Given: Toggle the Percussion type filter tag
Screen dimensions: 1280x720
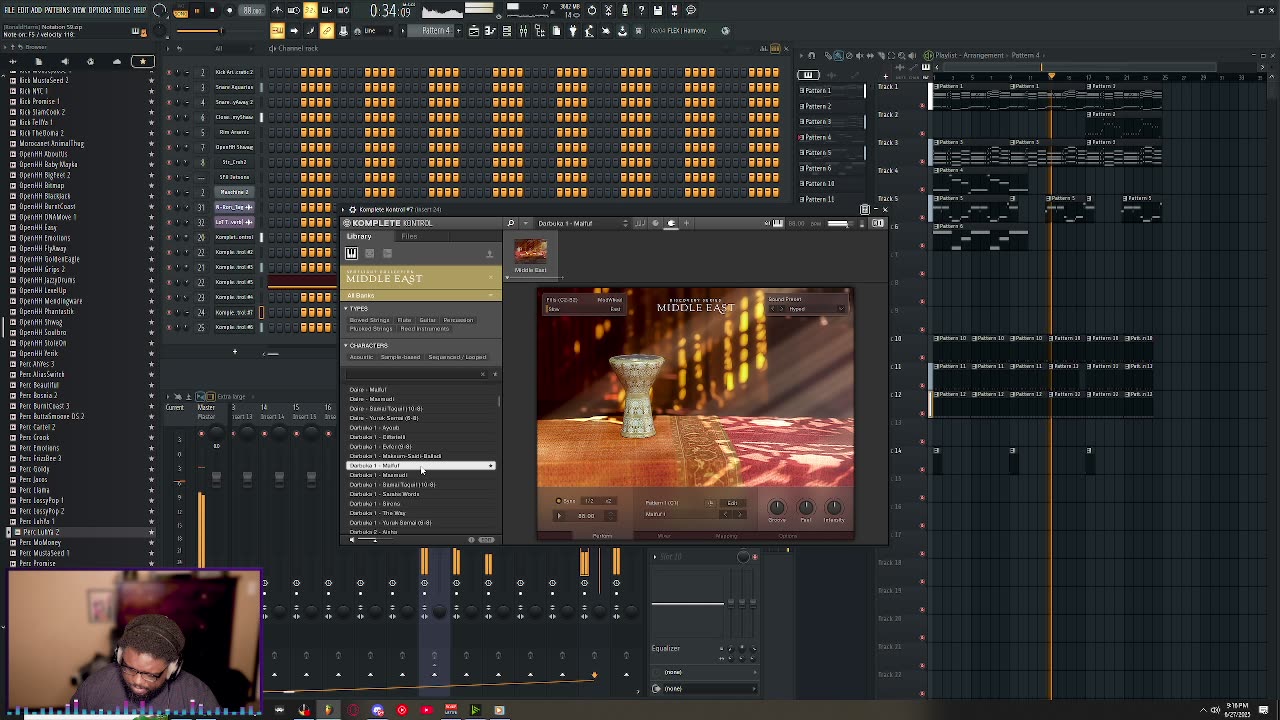Looking at the screenshot, I should pyautogui.click(x=458, y=320).
